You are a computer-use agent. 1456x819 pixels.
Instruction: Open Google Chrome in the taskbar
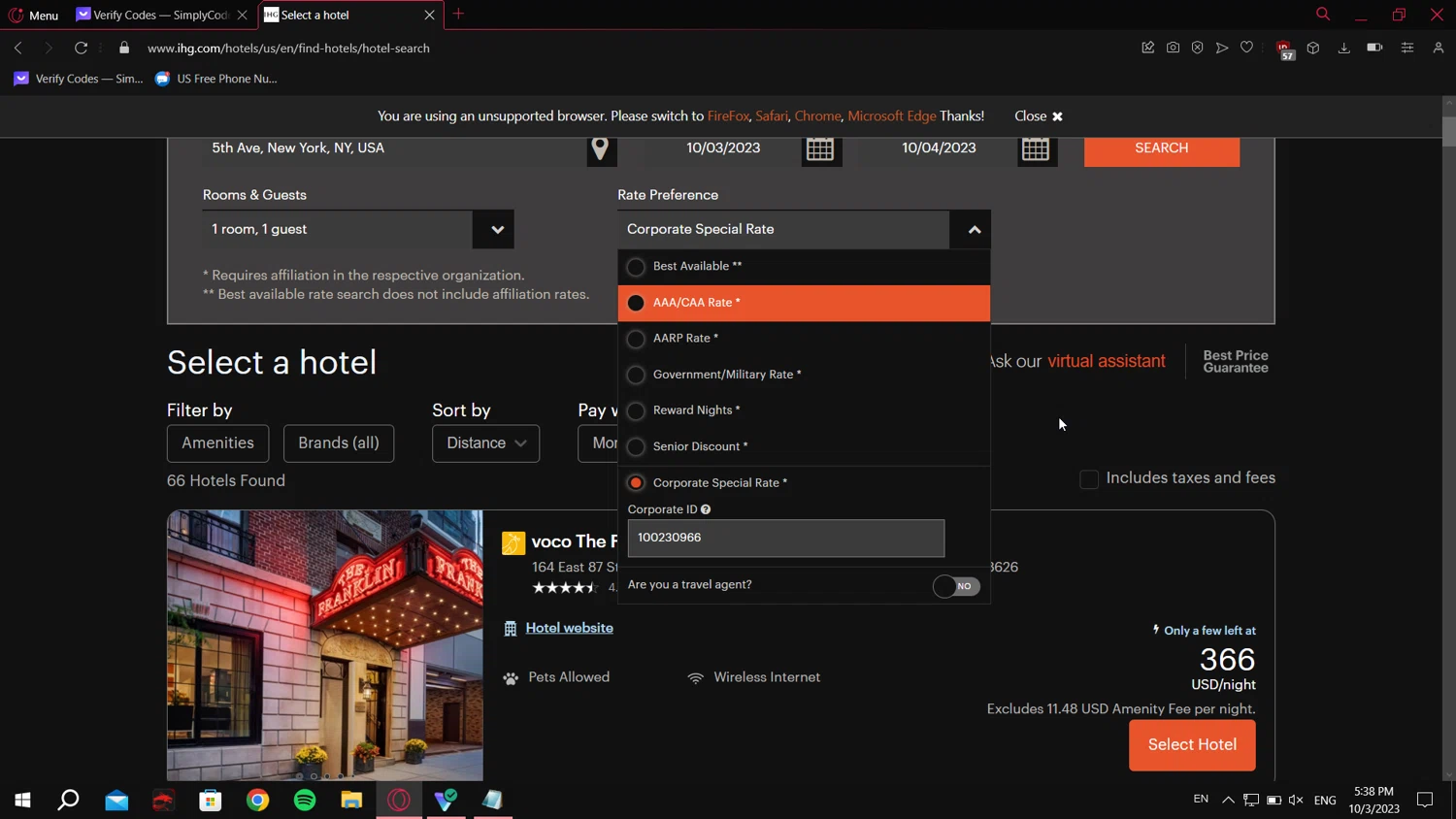coord(257,801)
